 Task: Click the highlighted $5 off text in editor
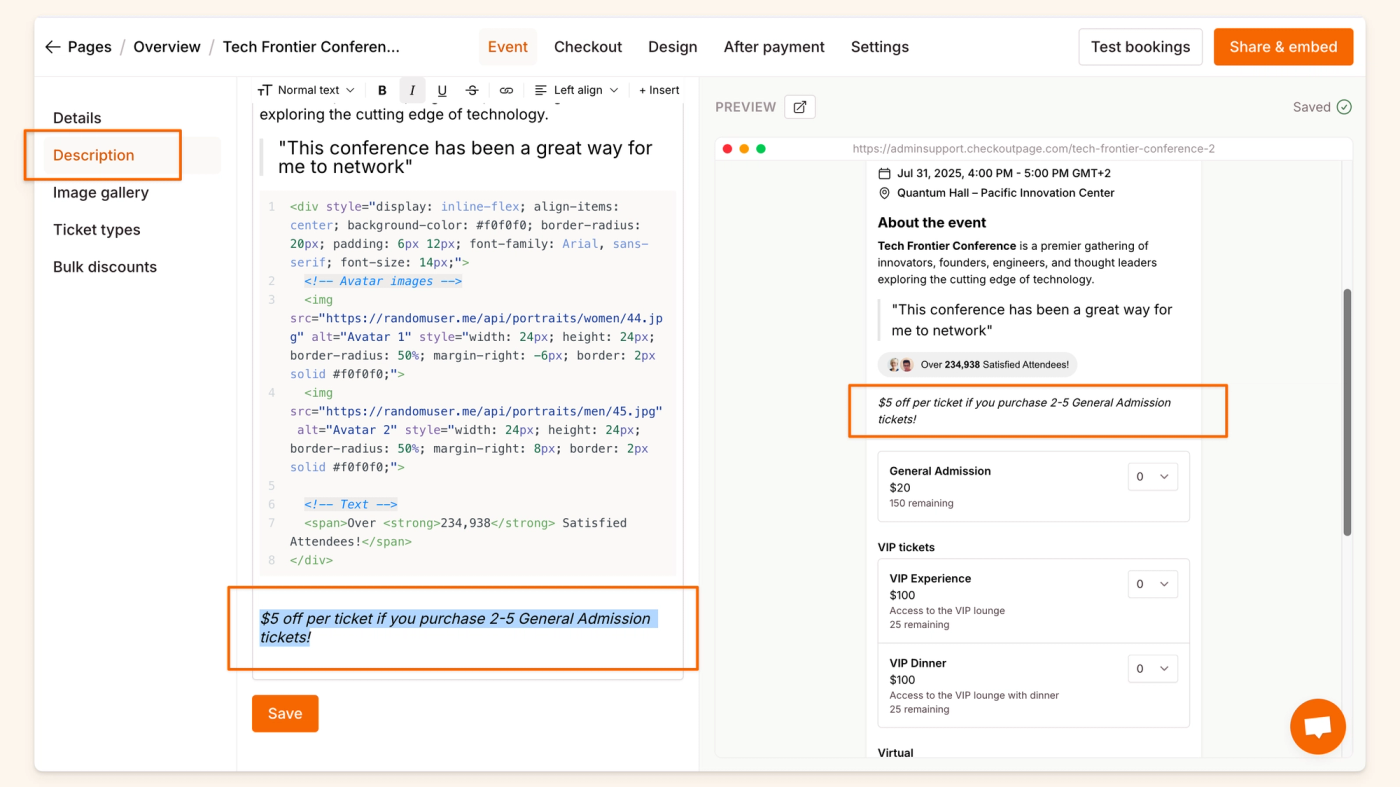pos(456,628)
